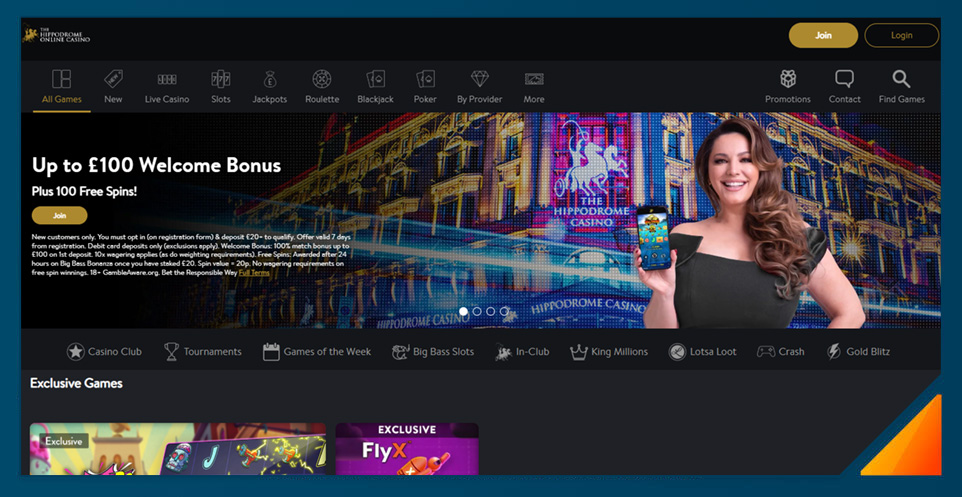Click the Crash gamepad icon
The image size is (962, 497).
(765, 352)
